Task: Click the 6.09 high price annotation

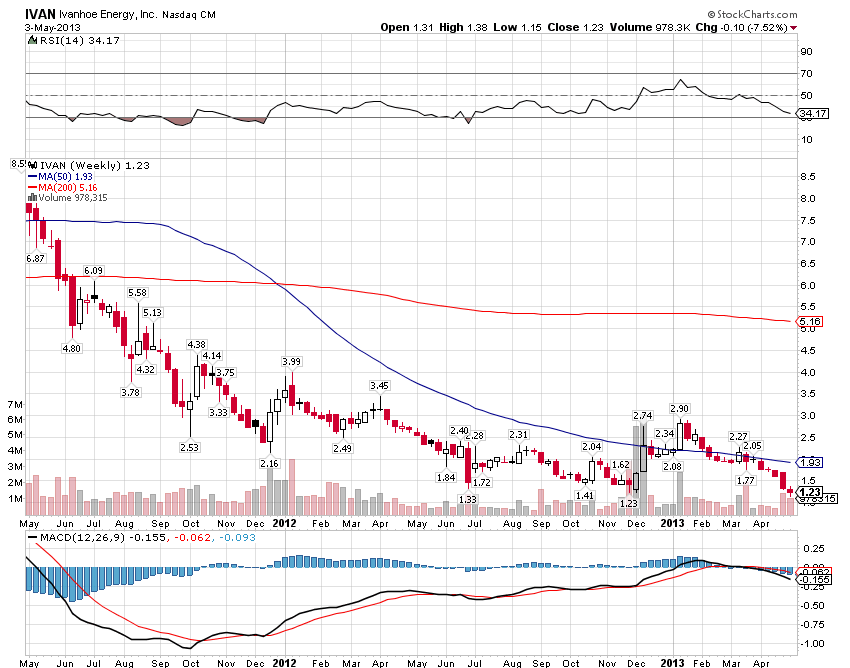Action: click(93, 271)
